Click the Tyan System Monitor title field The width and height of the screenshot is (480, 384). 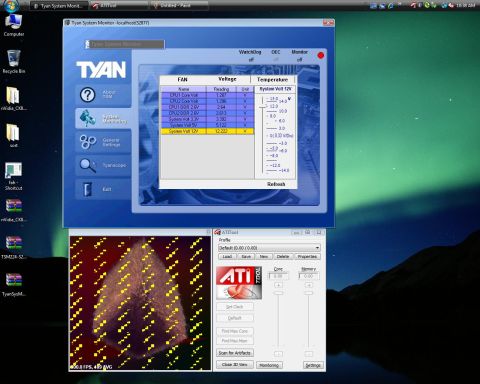[125, 44]
